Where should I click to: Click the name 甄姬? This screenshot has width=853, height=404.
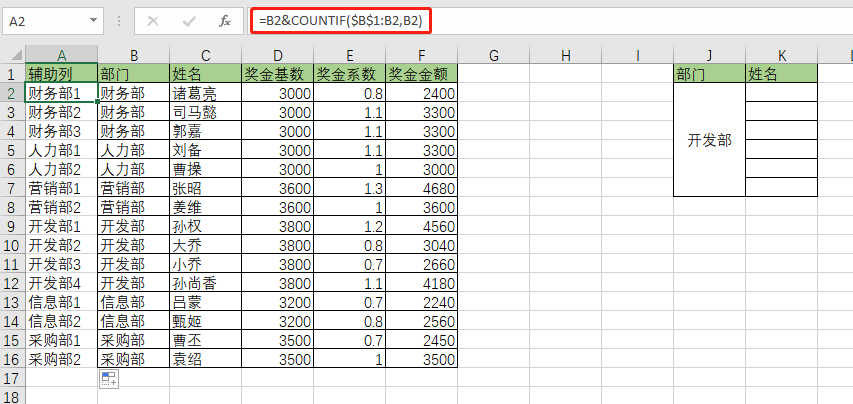(x=187, y=321)
